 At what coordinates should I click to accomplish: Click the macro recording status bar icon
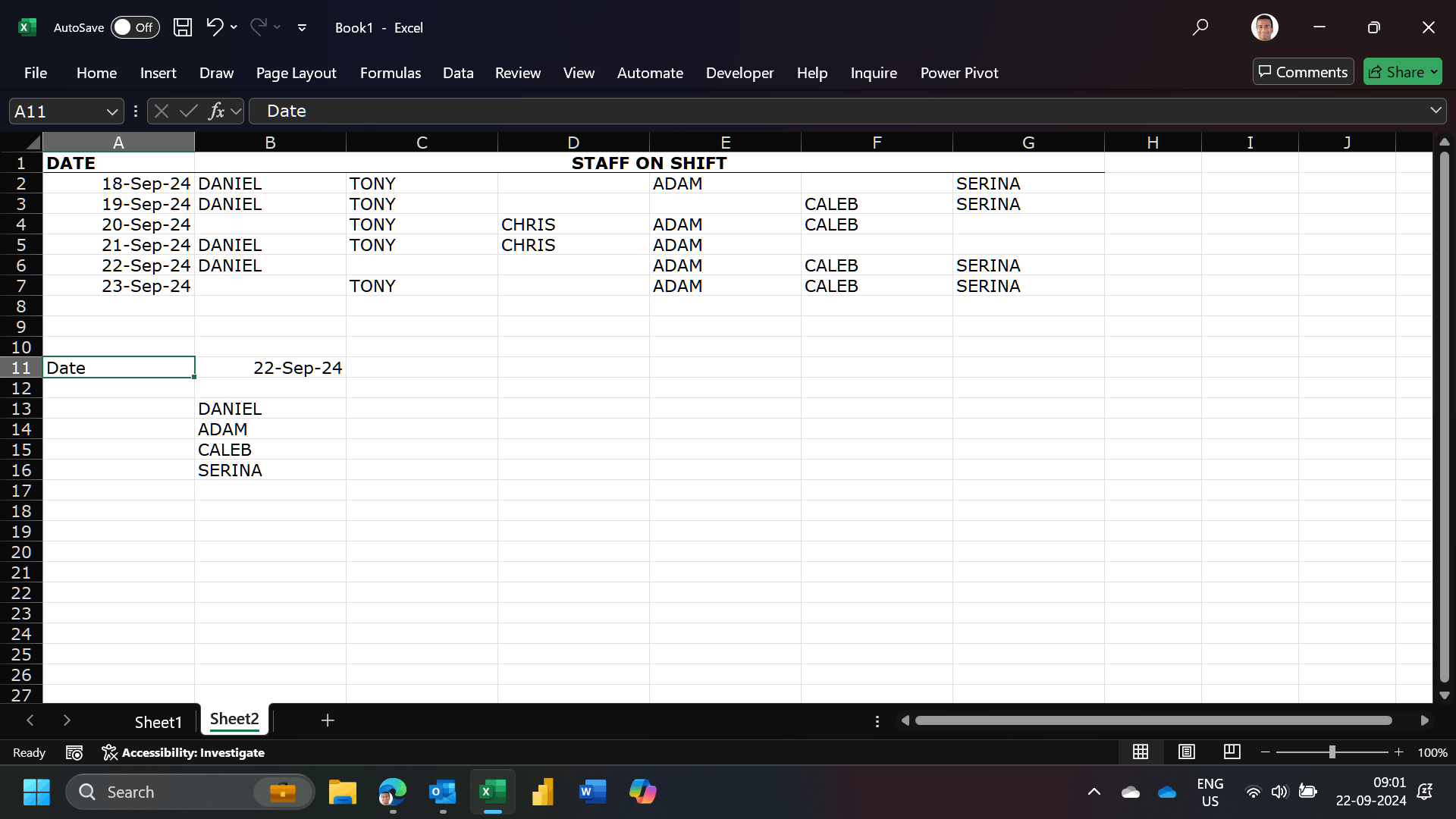(x=74, y=752)
